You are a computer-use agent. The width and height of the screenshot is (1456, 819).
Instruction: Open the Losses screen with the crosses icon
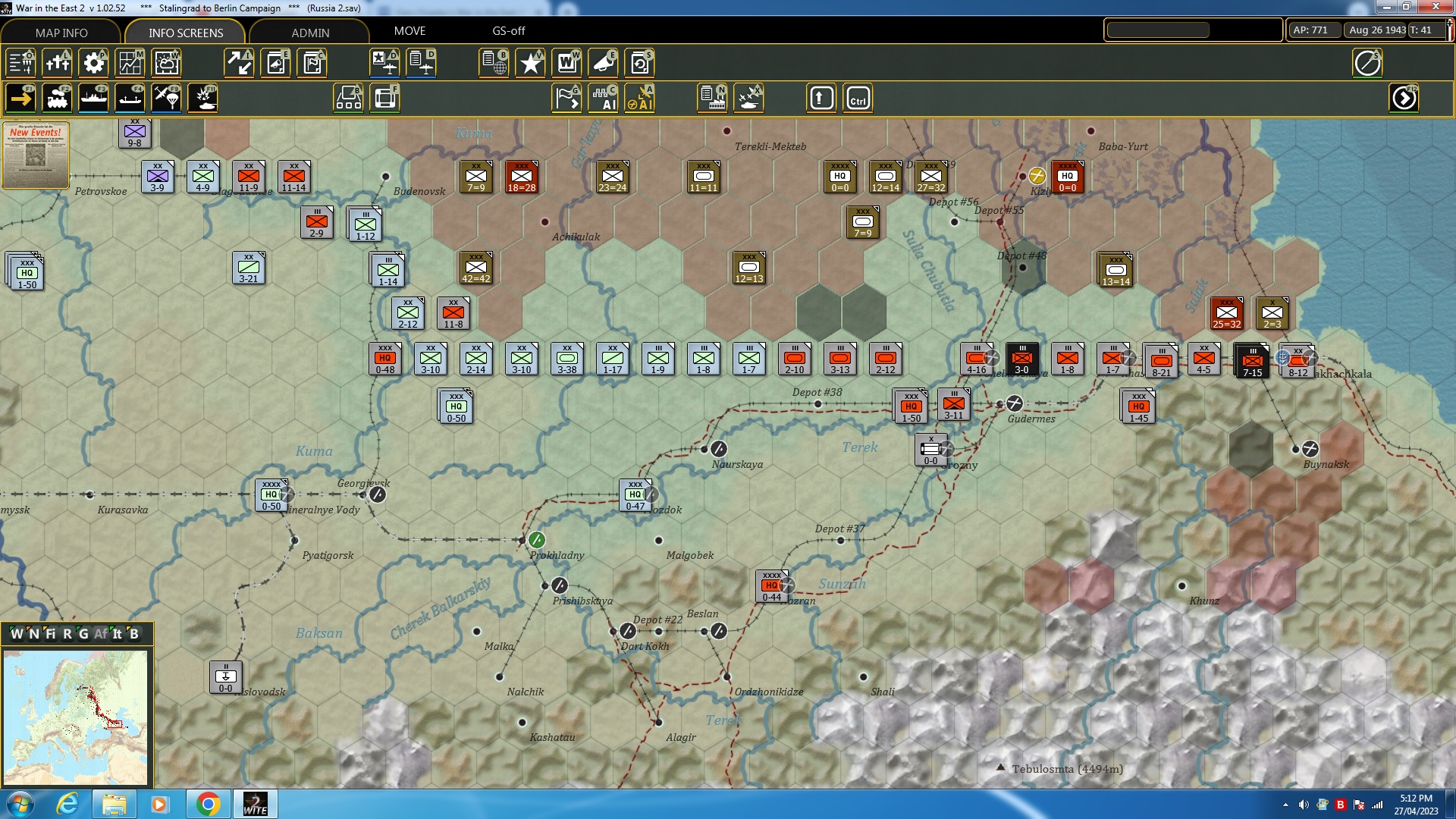coord(57,63)
